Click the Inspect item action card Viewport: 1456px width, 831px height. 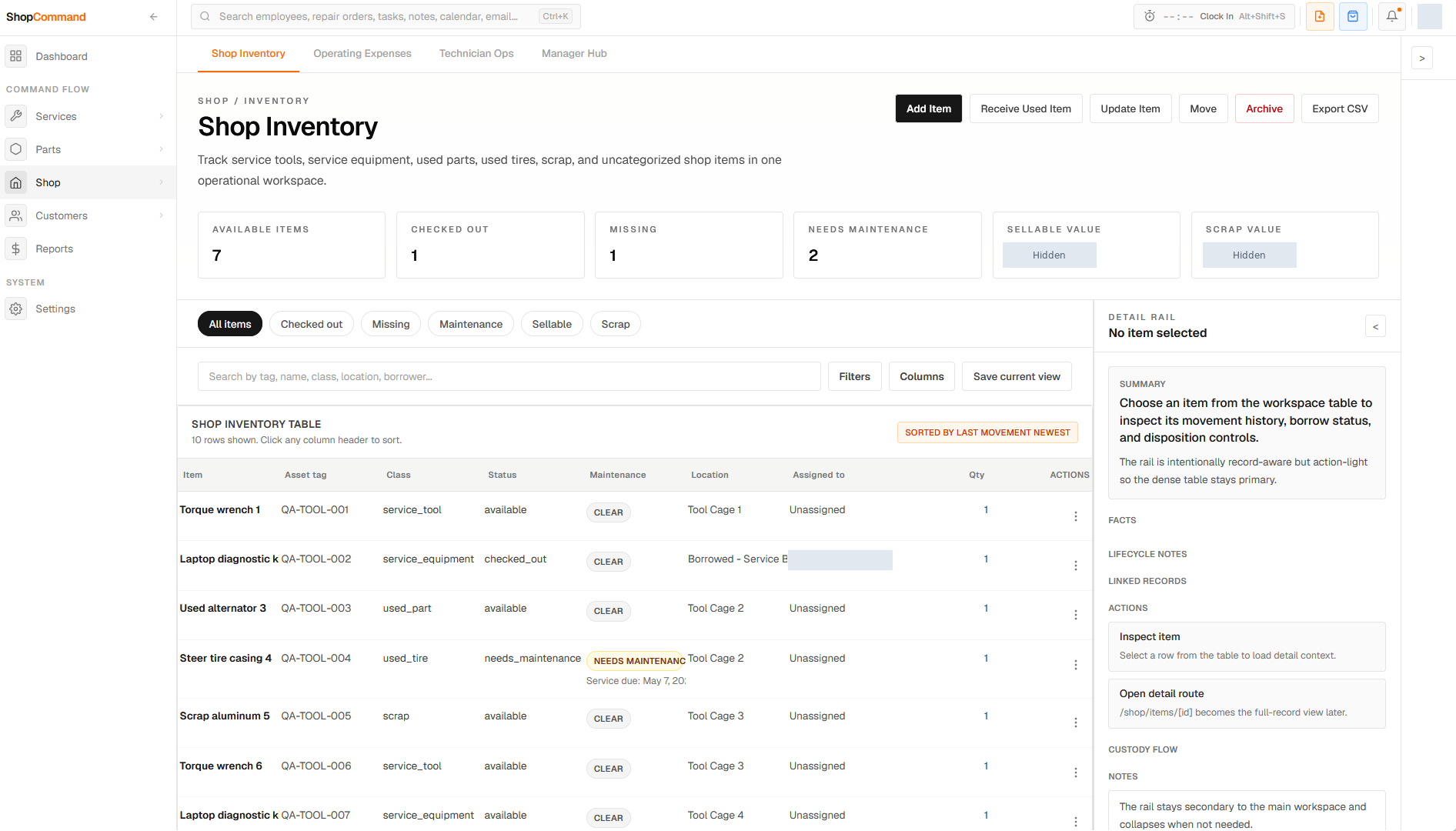(x=1247, y=646)
